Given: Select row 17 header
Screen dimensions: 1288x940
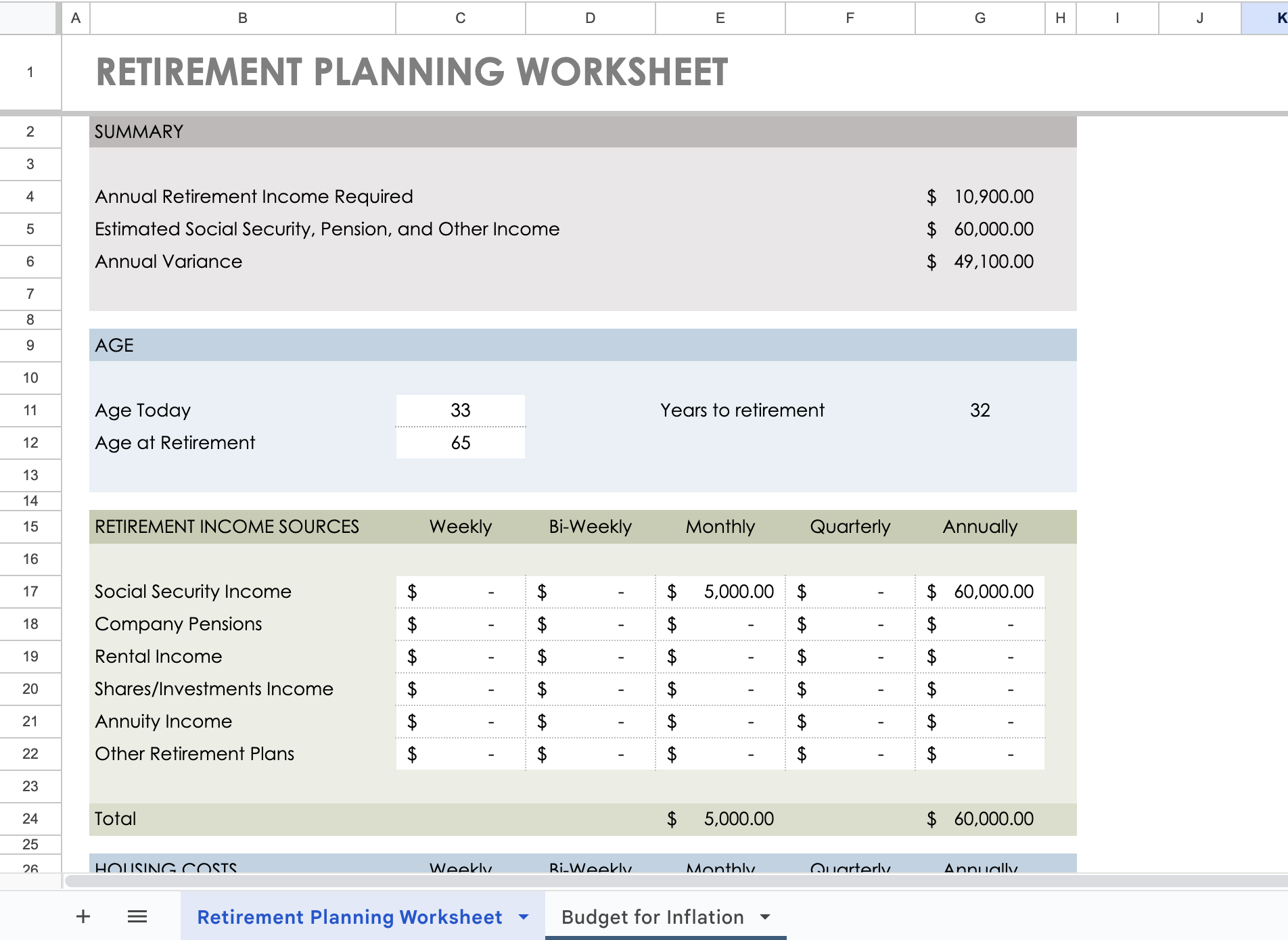Looking at the screenshot, I should [x=30, y=592].
